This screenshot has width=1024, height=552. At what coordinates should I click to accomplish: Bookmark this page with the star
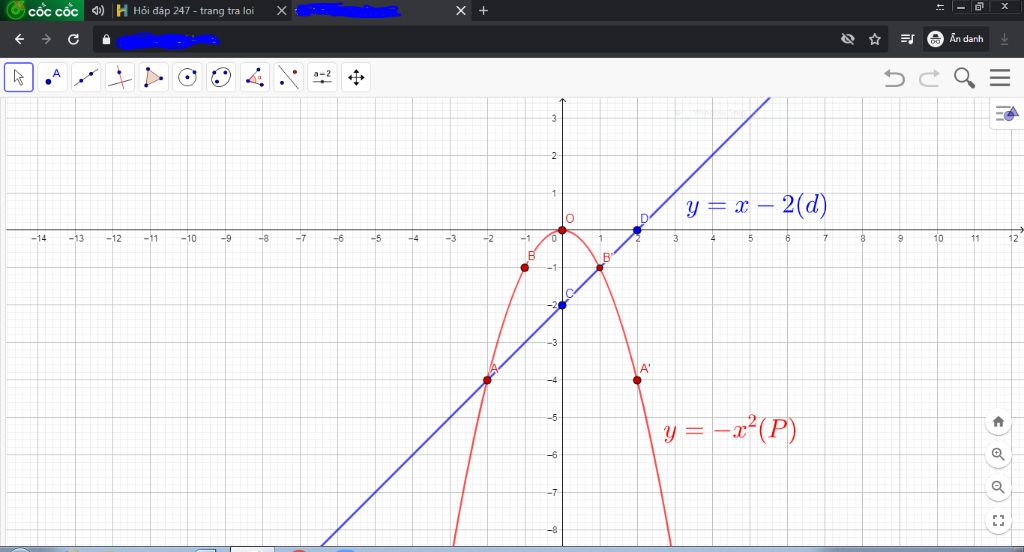click(875, 39)
